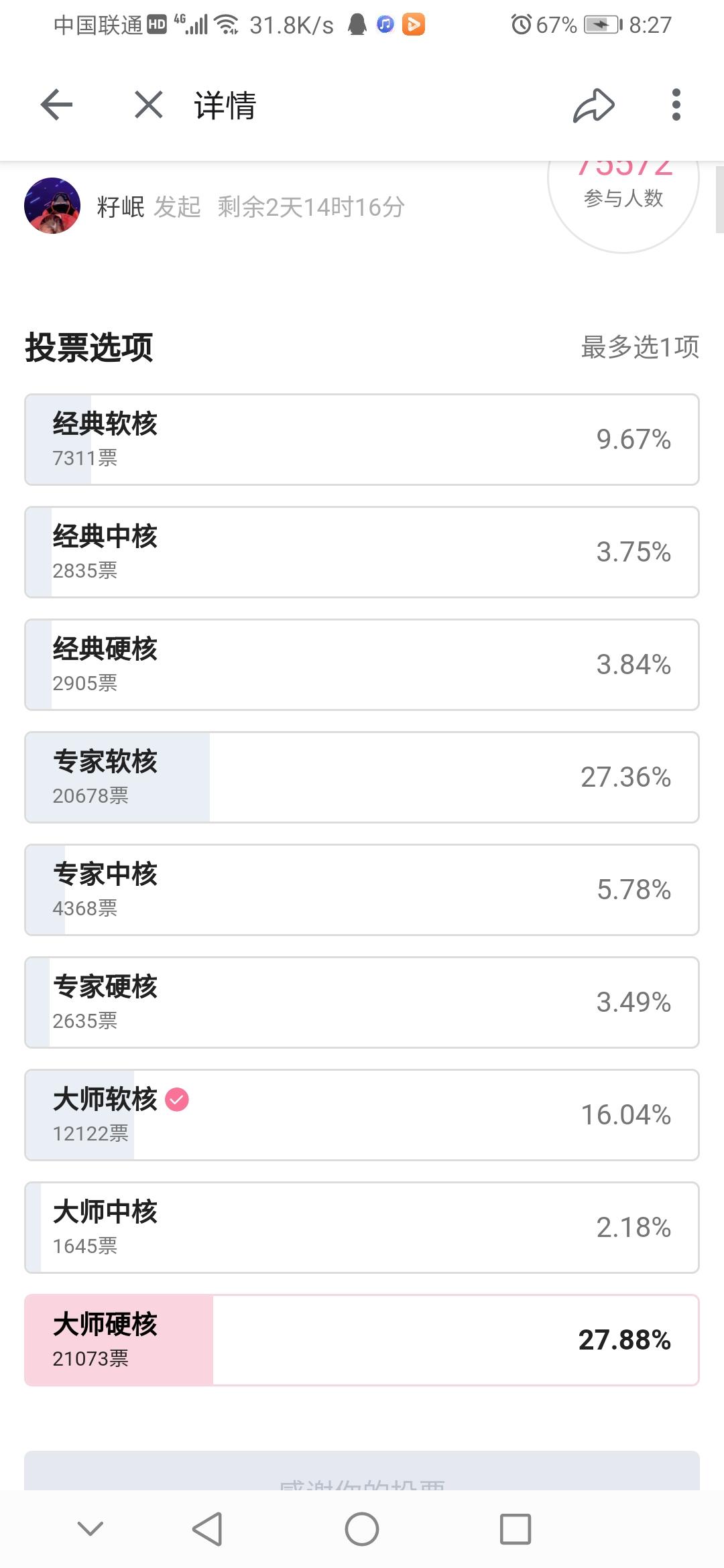This screenshot has width=724, height=1568.
Task: Close the 详情 page with X icon
Action: (148, 105)
